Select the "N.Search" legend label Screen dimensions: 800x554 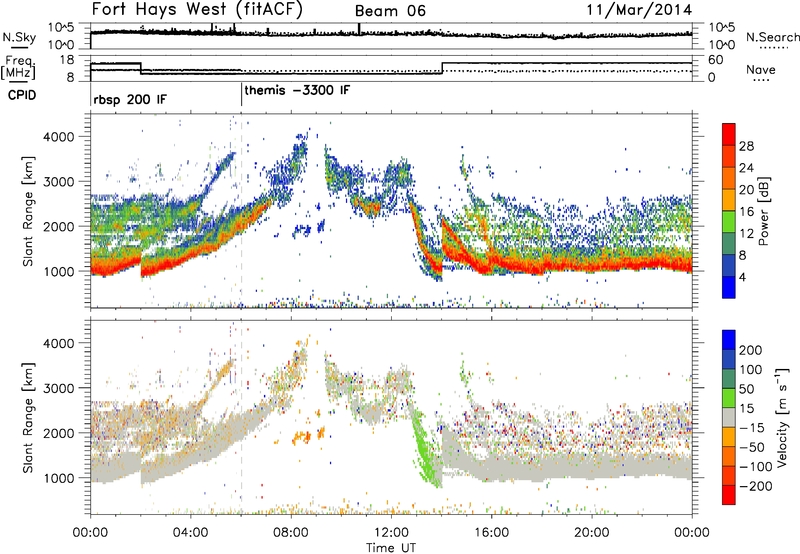(772, 37)
